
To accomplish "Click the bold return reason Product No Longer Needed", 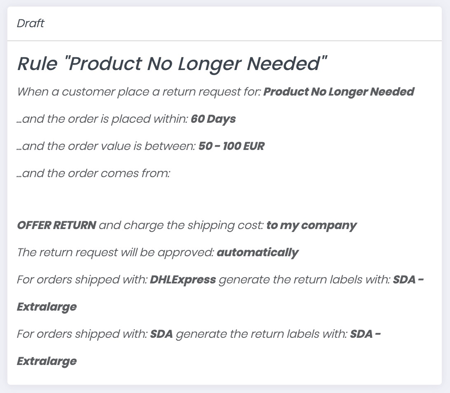I will (339, 92).
